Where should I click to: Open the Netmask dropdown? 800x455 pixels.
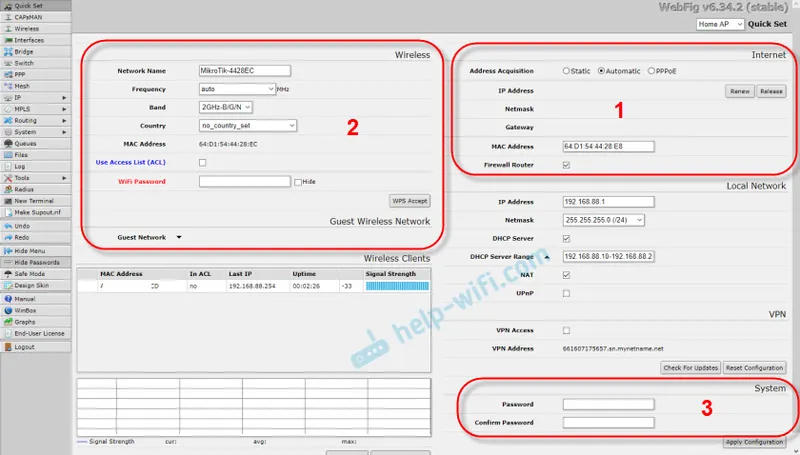tap(604, 220)
